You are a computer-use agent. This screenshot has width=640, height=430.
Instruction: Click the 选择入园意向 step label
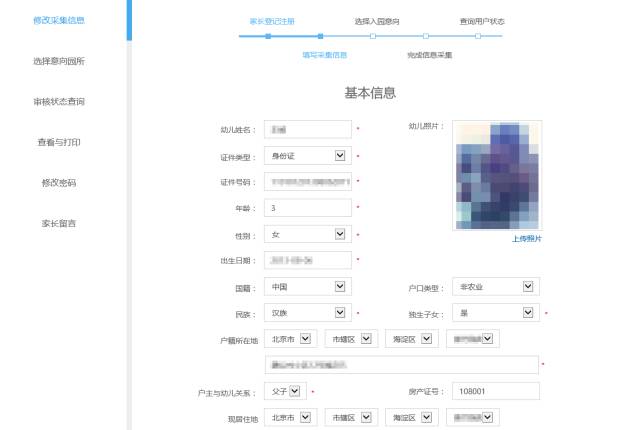point(377,21)
